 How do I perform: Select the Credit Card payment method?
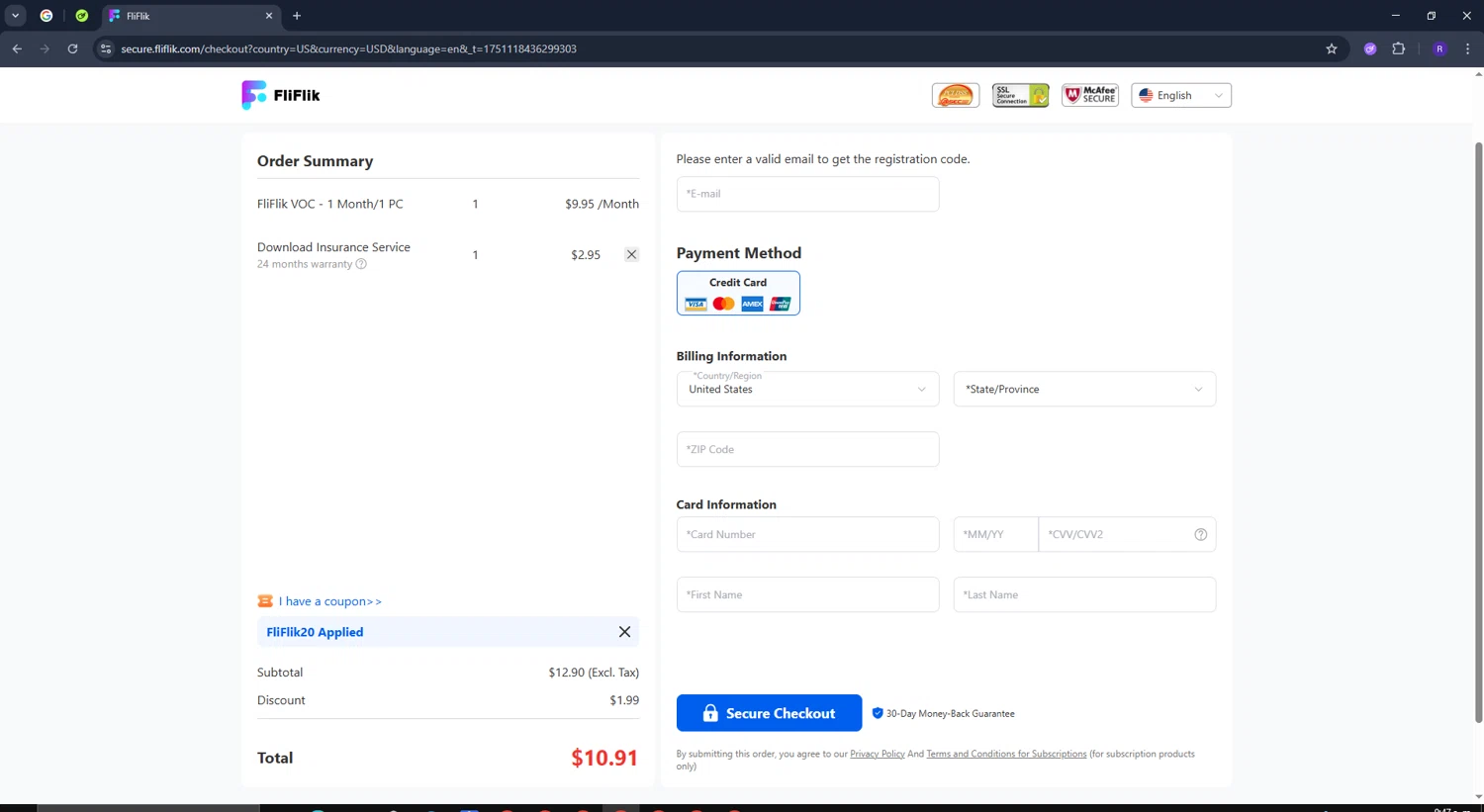pyautogui.click(x=738, y=293)
